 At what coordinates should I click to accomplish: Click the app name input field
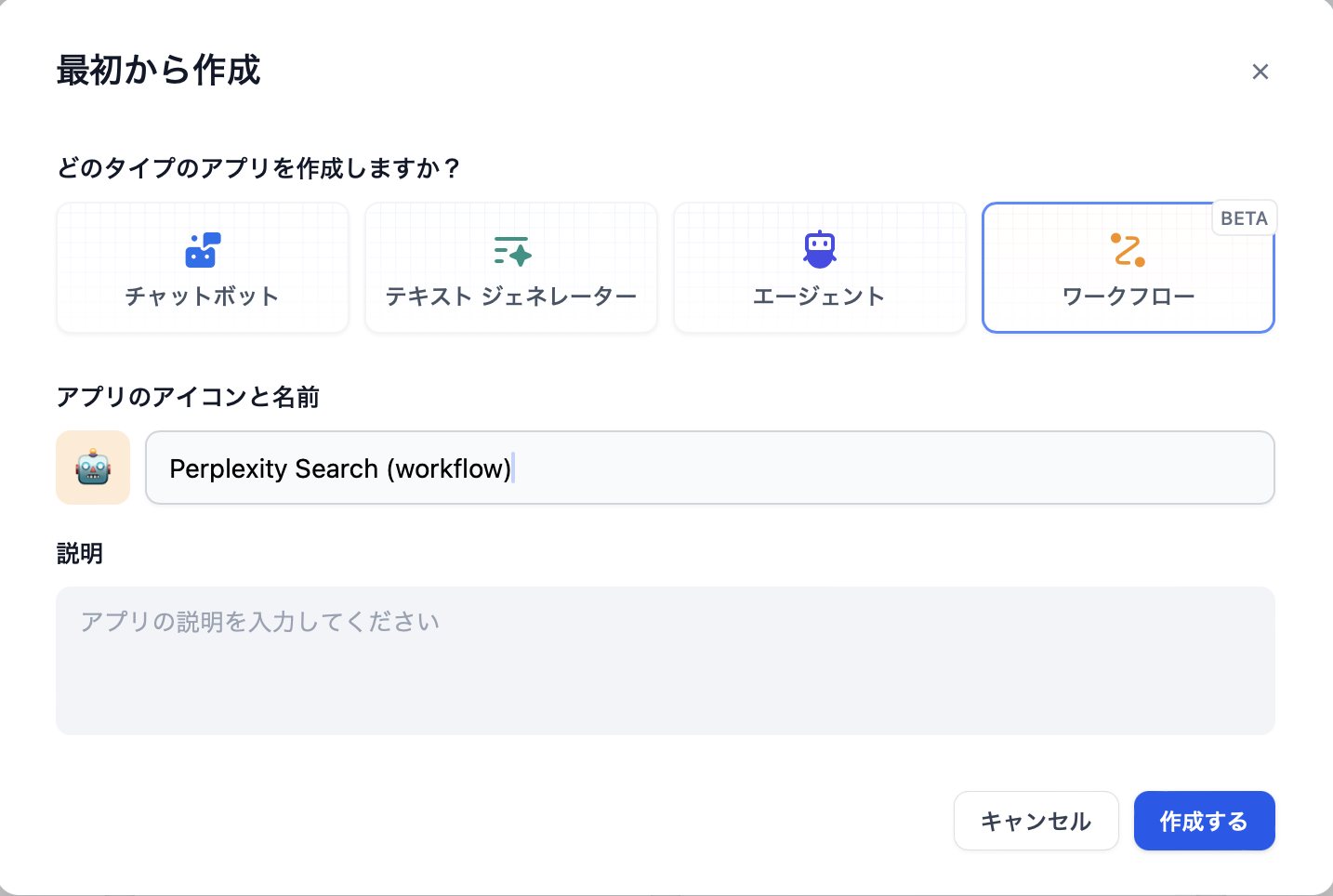pos(710,468)
